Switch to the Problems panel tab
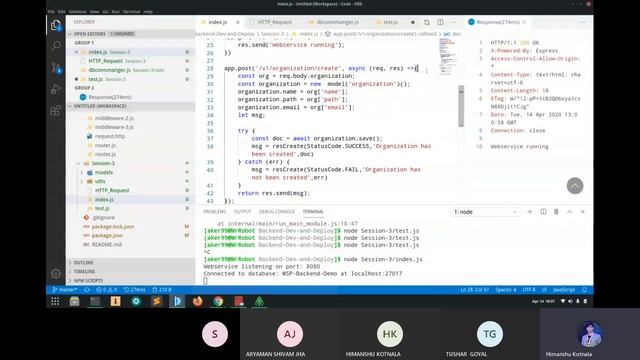This screenshot has width=640, height=360. (x=215, y=212)
